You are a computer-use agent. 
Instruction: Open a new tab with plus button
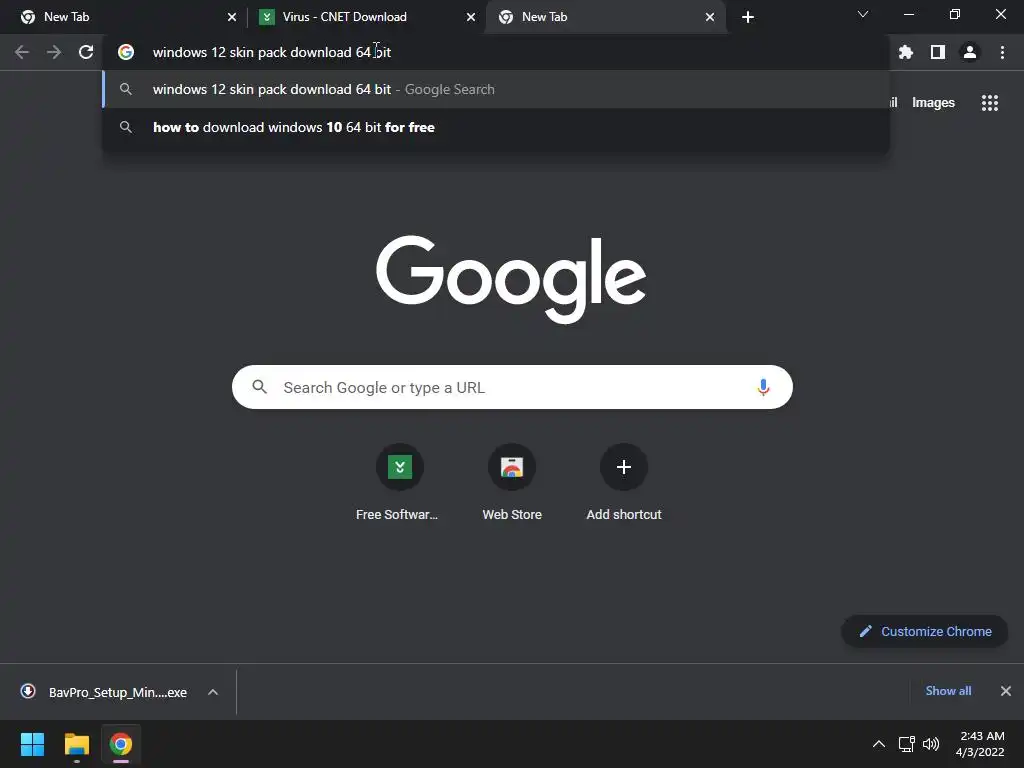pos(748,17)
